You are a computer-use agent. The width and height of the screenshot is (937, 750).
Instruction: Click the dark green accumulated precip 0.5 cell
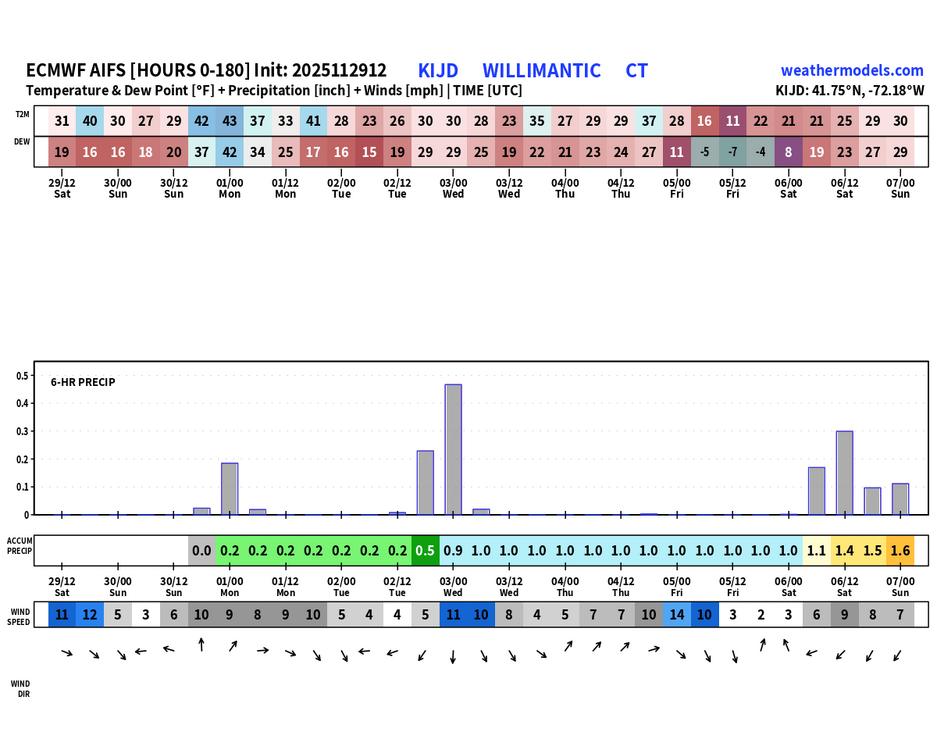tap(425, 550)
